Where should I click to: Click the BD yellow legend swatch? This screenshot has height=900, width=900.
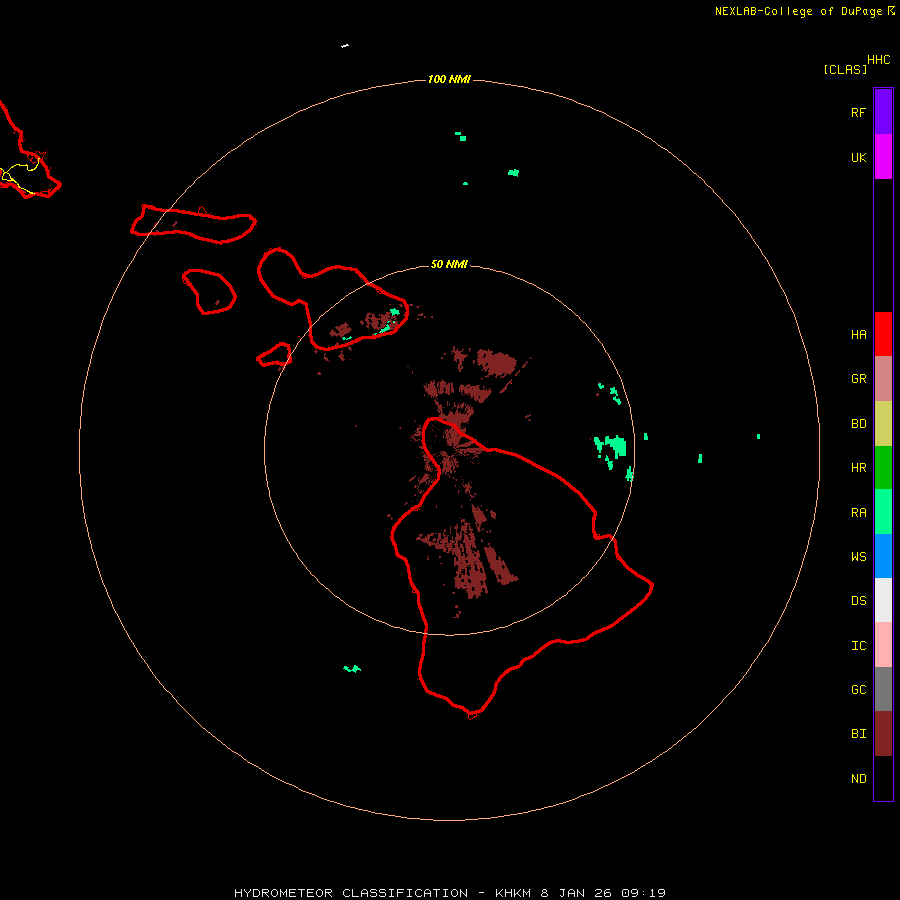coord(883,424)
